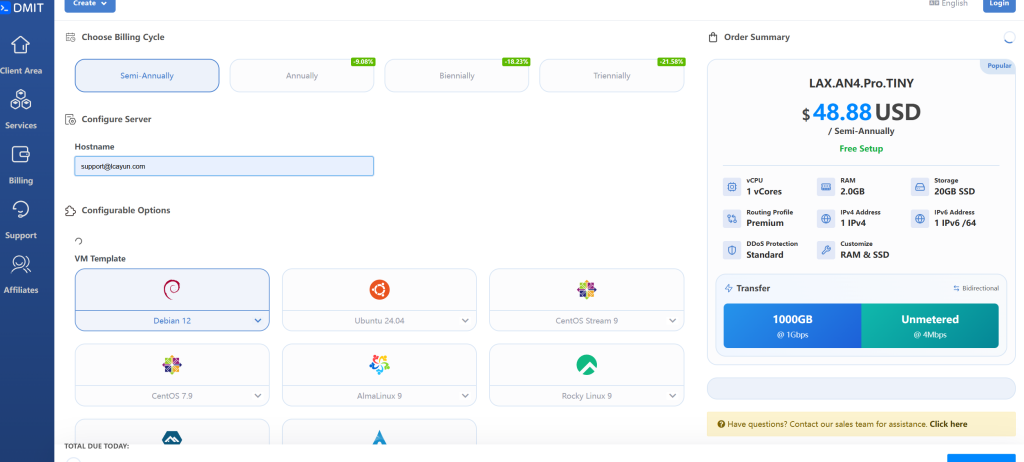Follow the 'Click here' sales contact link
1024x462 pixels.
[948, 424]
